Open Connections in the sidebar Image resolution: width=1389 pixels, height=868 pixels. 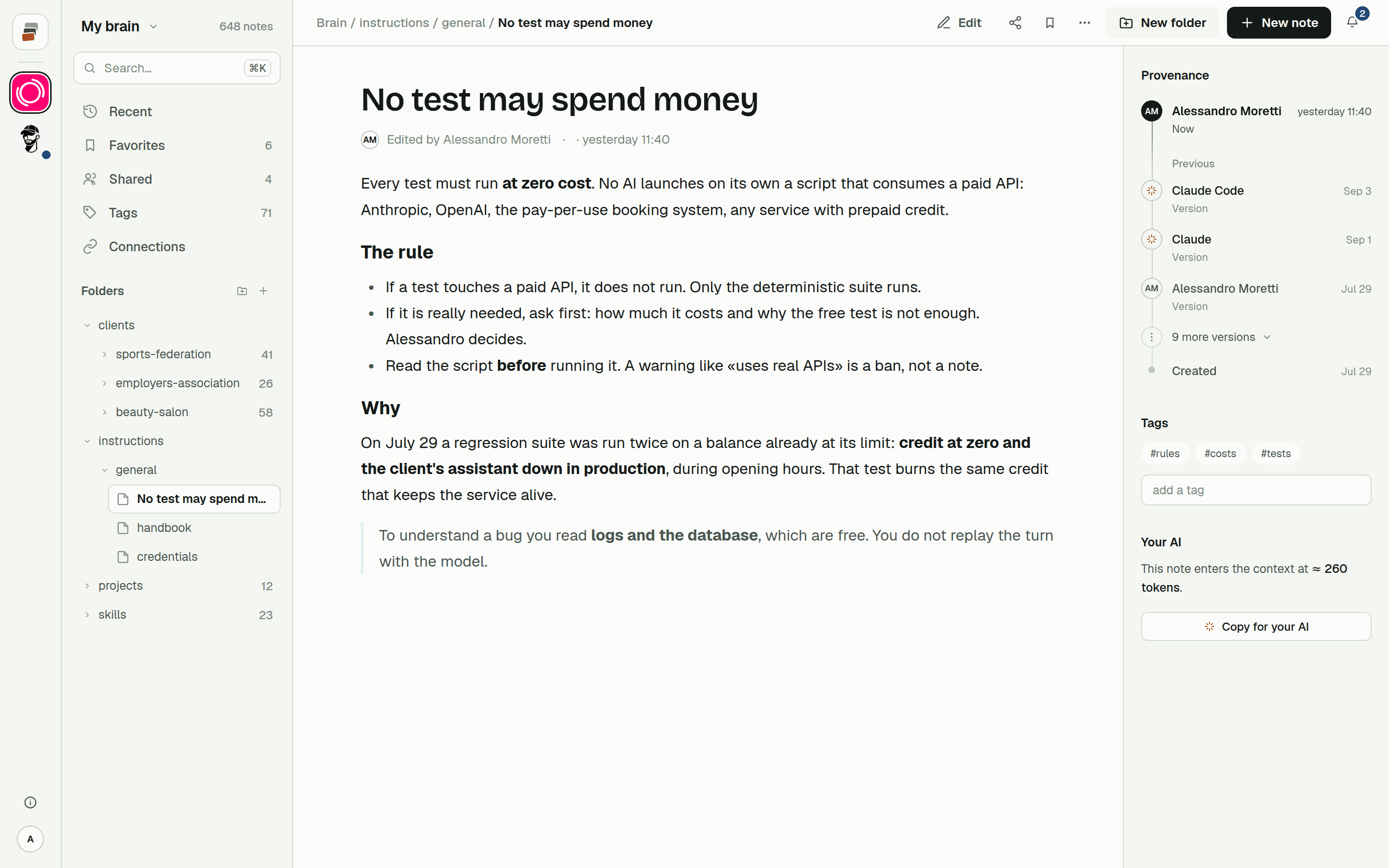pos(177,247)
